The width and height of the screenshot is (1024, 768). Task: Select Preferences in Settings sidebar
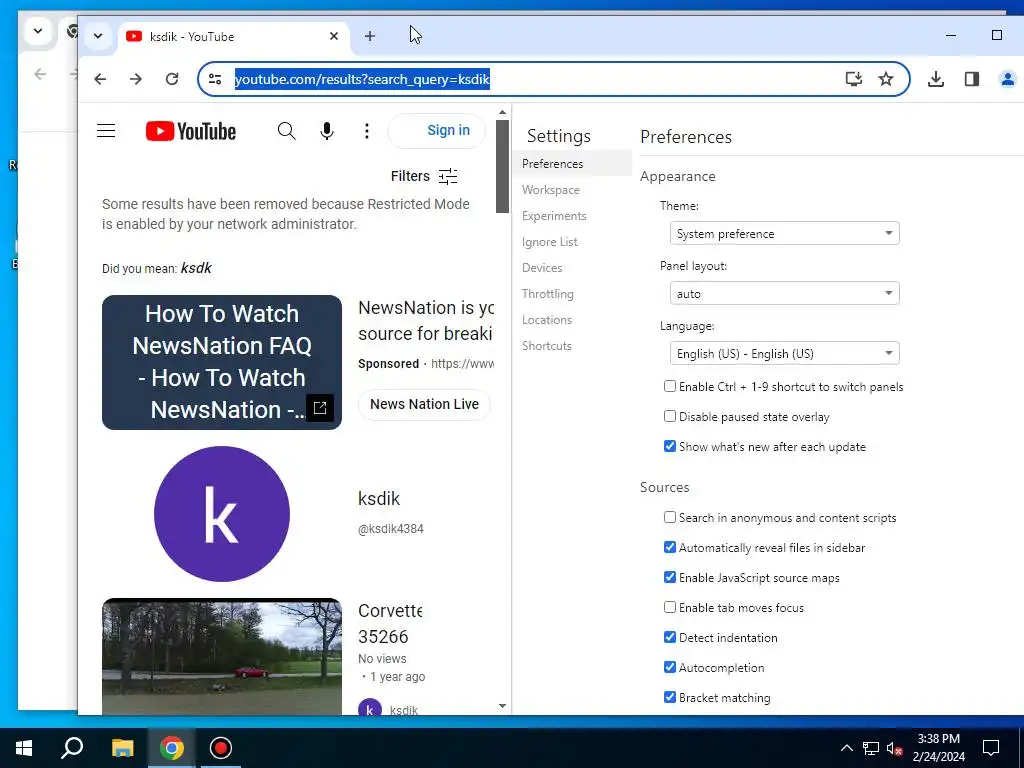pyautogui.click(x=573, y=163)
